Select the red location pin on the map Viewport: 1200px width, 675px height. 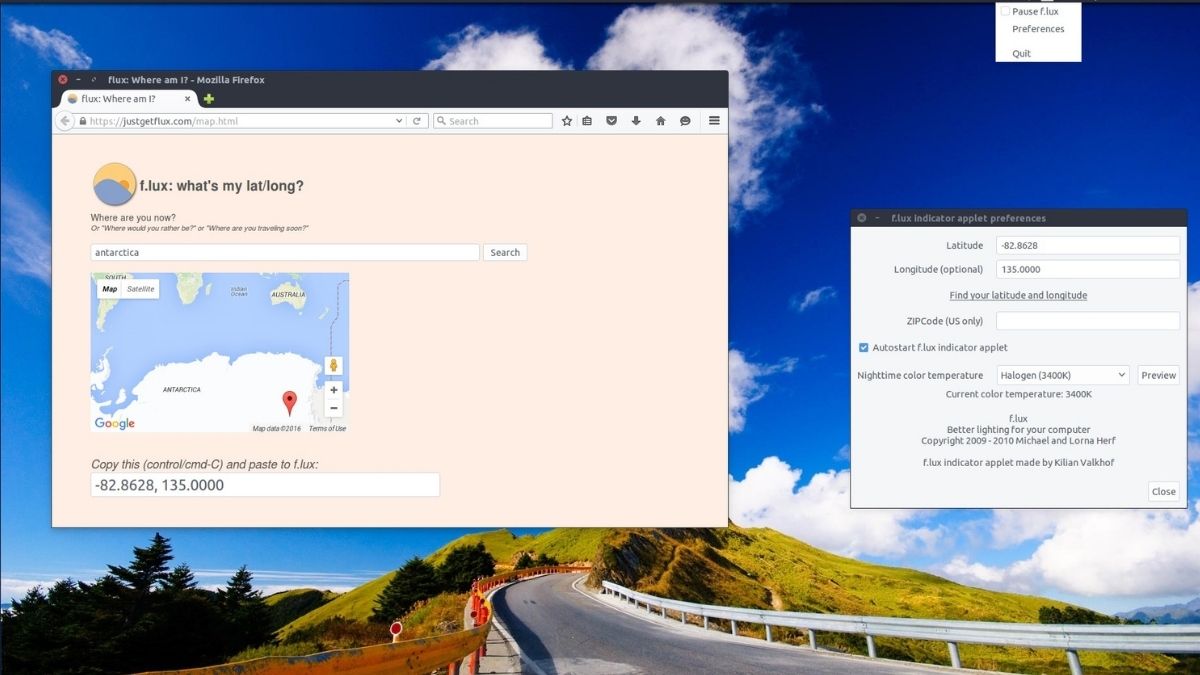pyautogui.click(x=290, y=403)
